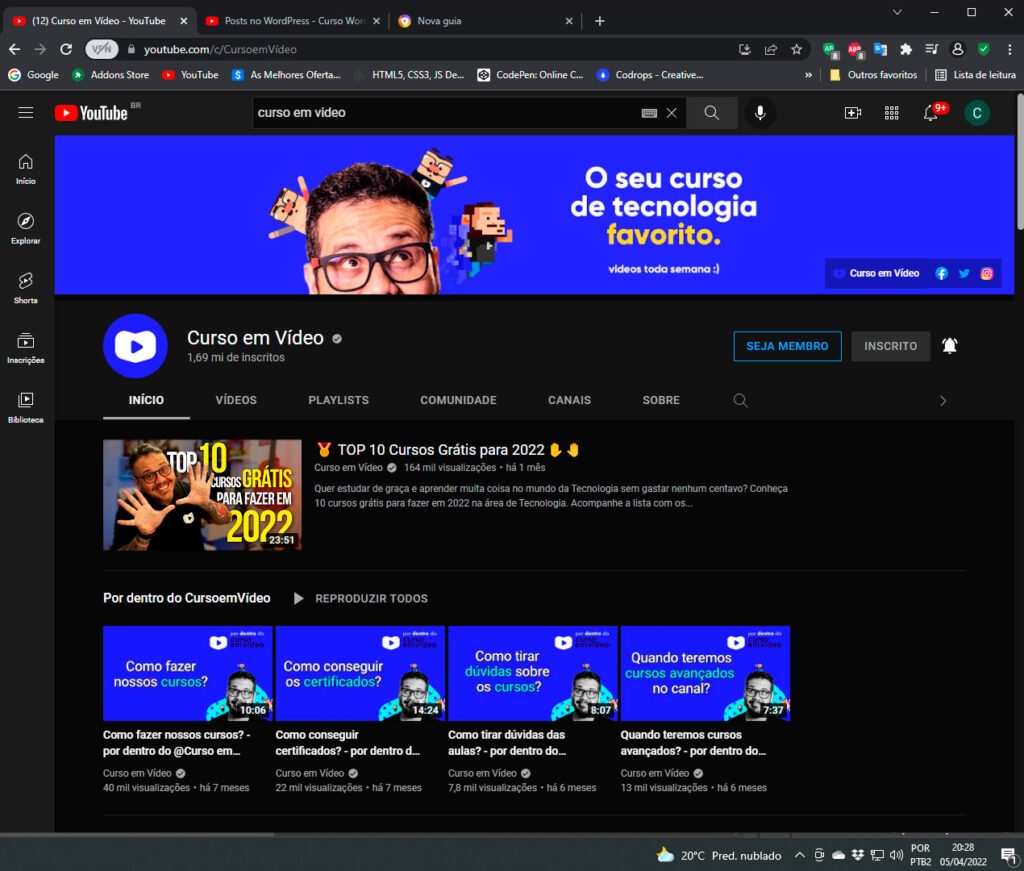1024x871 pixels.
Task: Open Biblioteca in the sidebar
Action: [25, 407]
